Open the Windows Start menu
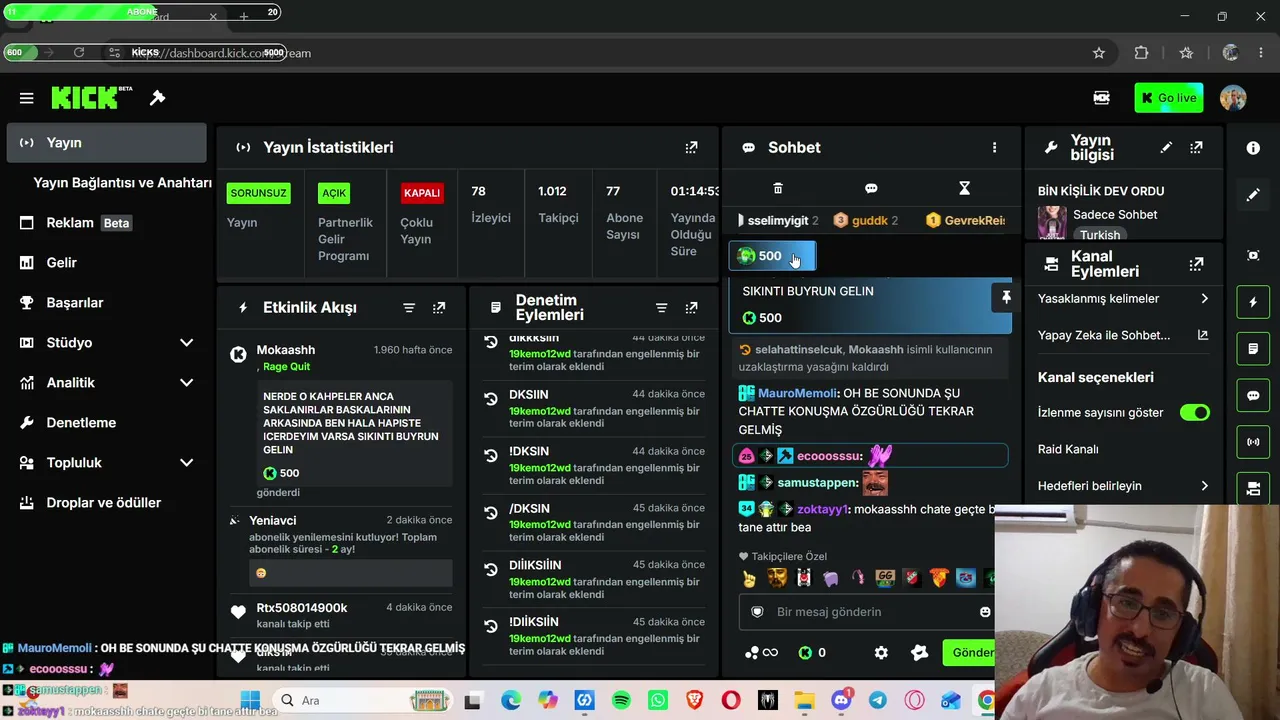This screenshot has height=720, width=1280. 250,701
